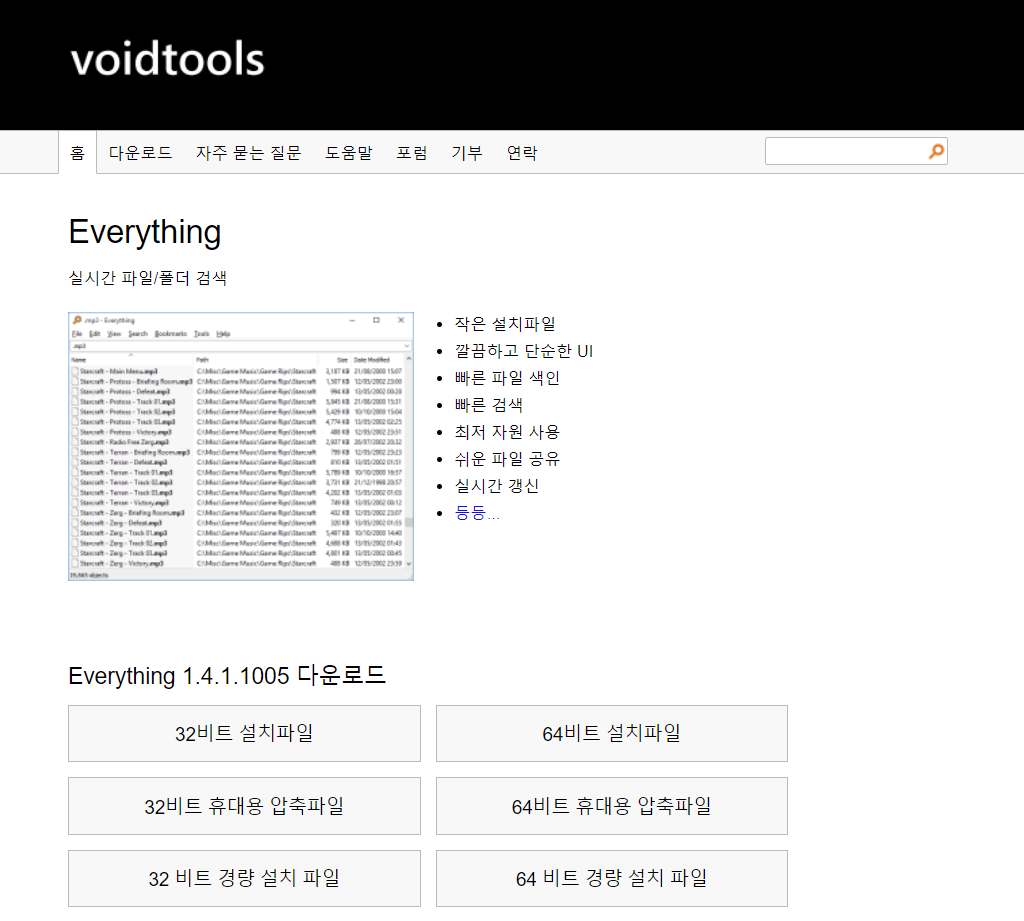Click the 빠른 파일 색인 list item
This screenshot has height=921, width=1024.
pyautogui.click(x=507, y=378)
